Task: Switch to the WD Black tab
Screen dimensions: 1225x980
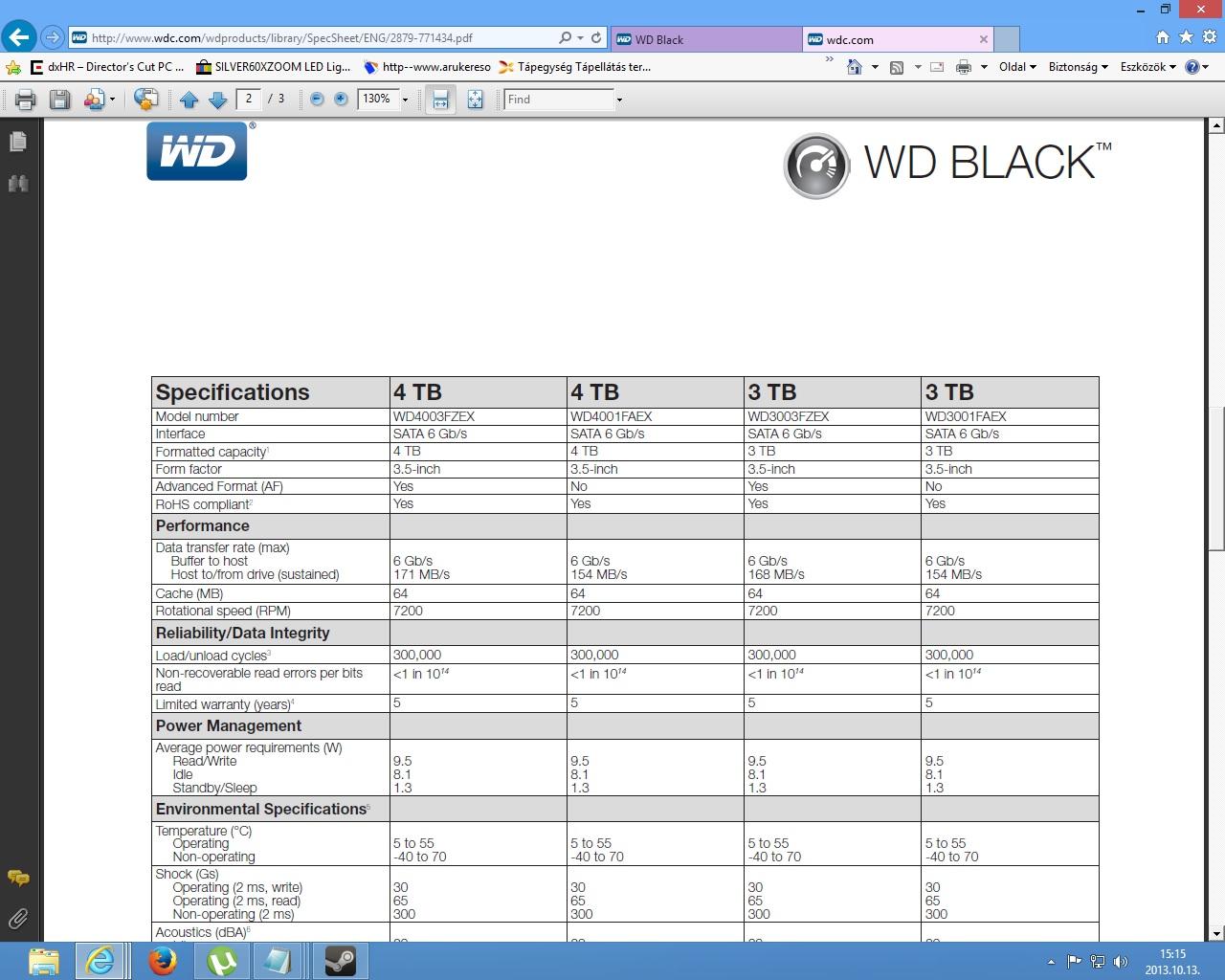Action: [706, 39]
